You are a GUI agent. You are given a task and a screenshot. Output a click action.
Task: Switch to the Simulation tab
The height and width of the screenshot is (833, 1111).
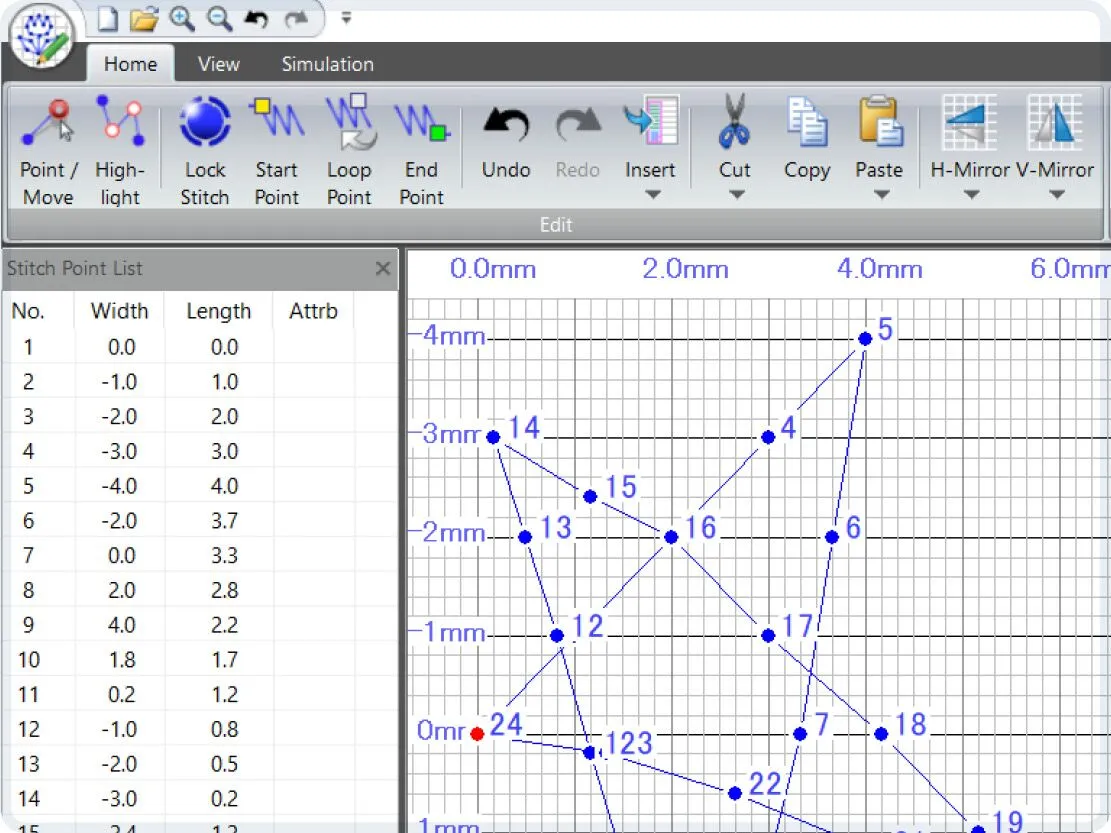pos(326,63)
